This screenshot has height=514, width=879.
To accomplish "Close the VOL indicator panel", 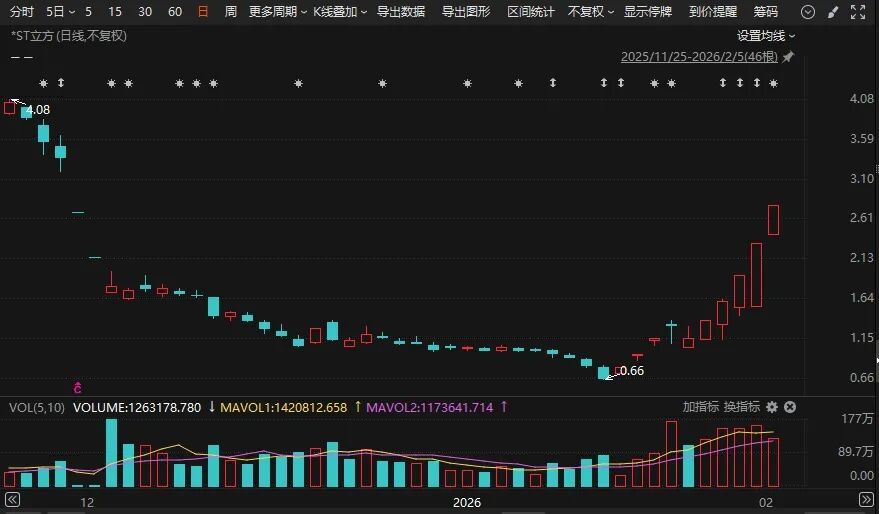I will tap(790, 407).
